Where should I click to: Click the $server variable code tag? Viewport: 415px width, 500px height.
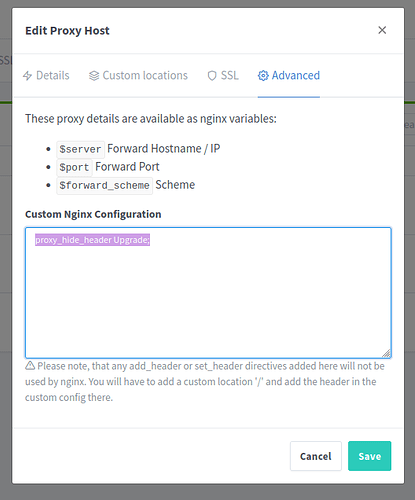tap(80, 149)
